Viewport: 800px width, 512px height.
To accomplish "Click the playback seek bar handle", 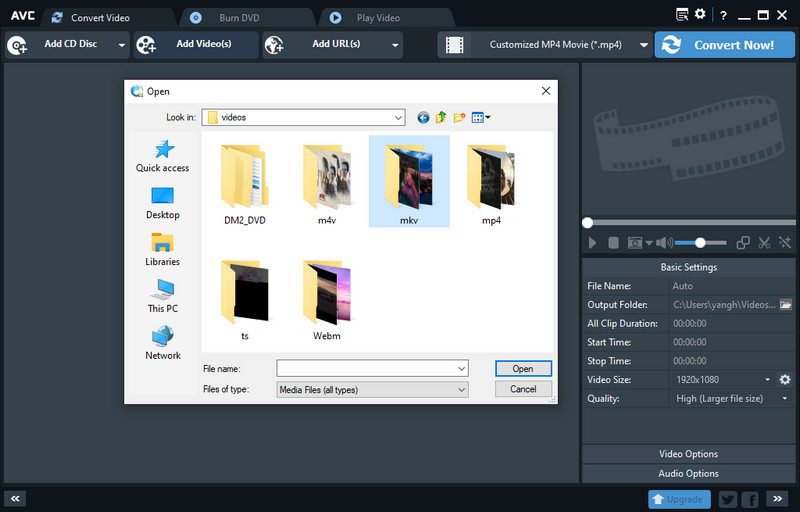I will click(x=587, y=222).
